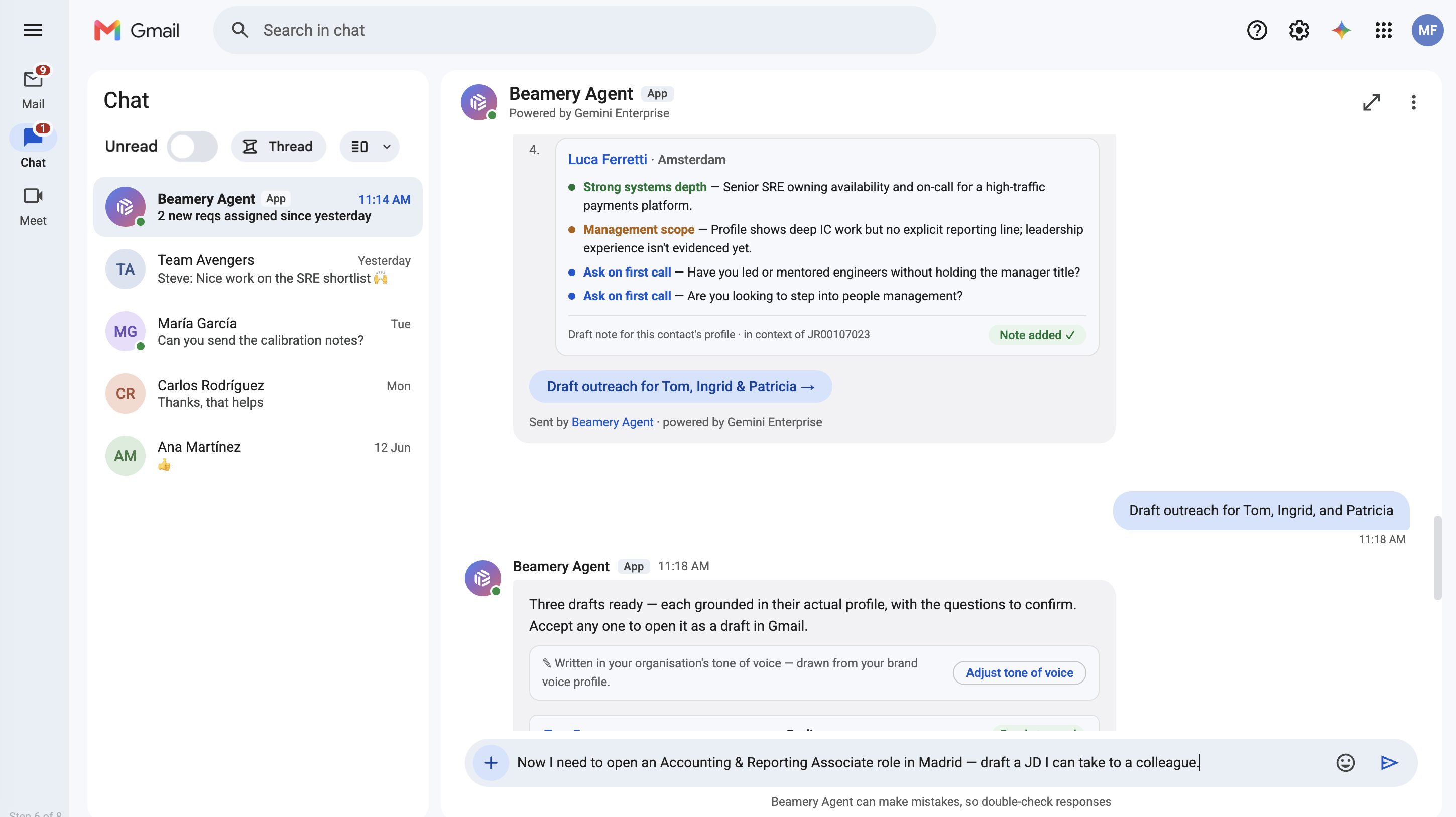The width and height of the screenshot is (1456, 817).
Task: Send the message with arrow icon
Action: tap(1389, 763)
